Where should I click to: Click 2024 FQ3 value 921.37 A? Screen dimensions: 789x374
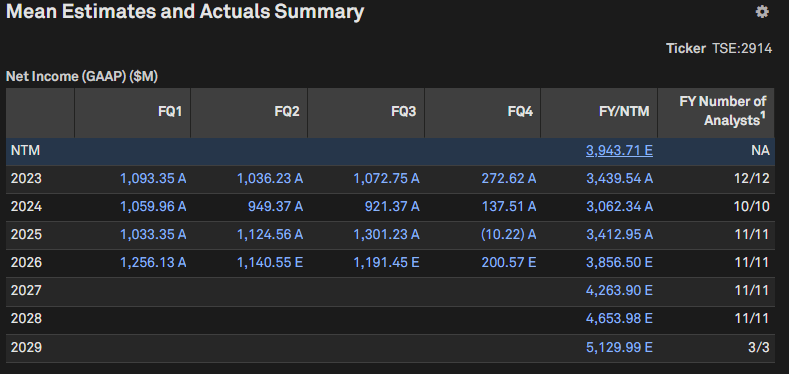coord(392,206)
